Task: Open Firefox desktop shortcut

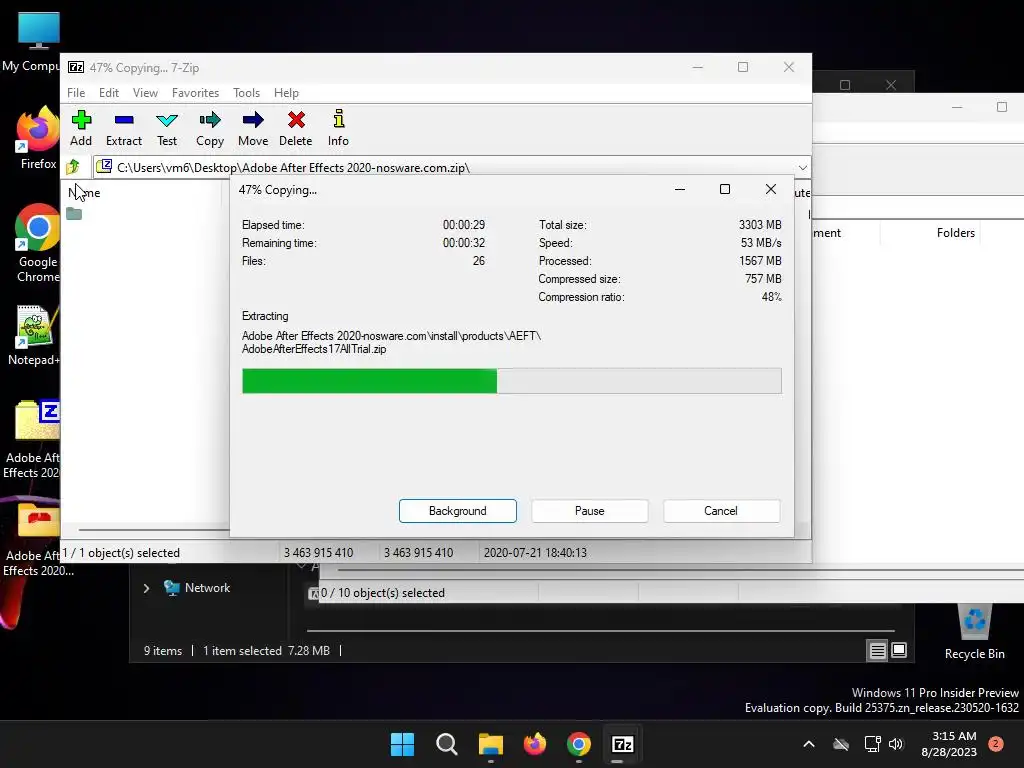Action: [x=37, y=138]
